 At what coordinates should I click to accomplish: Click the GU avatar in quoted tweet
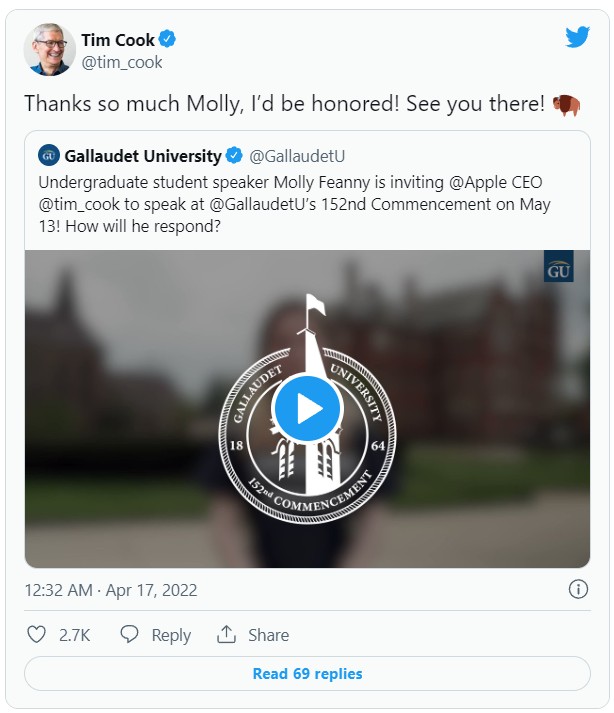pyautogui.click(x=49, y=156)
